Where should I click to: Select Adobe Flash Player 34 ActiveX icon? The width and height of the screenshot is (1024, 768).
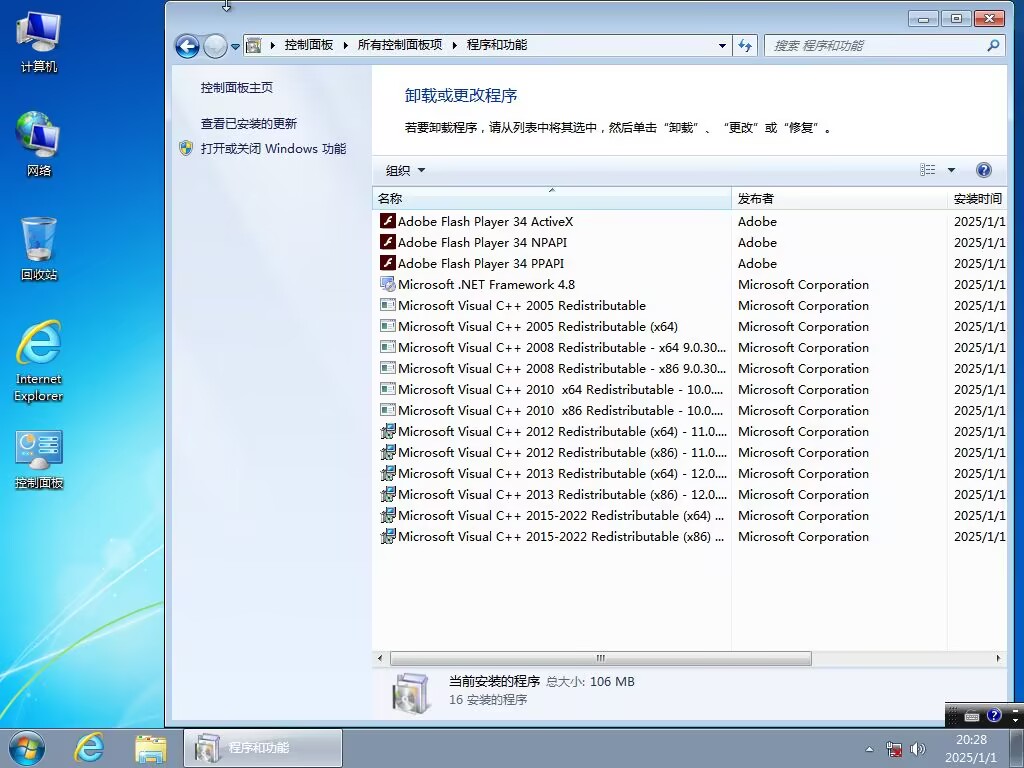(x=388, y=221)
